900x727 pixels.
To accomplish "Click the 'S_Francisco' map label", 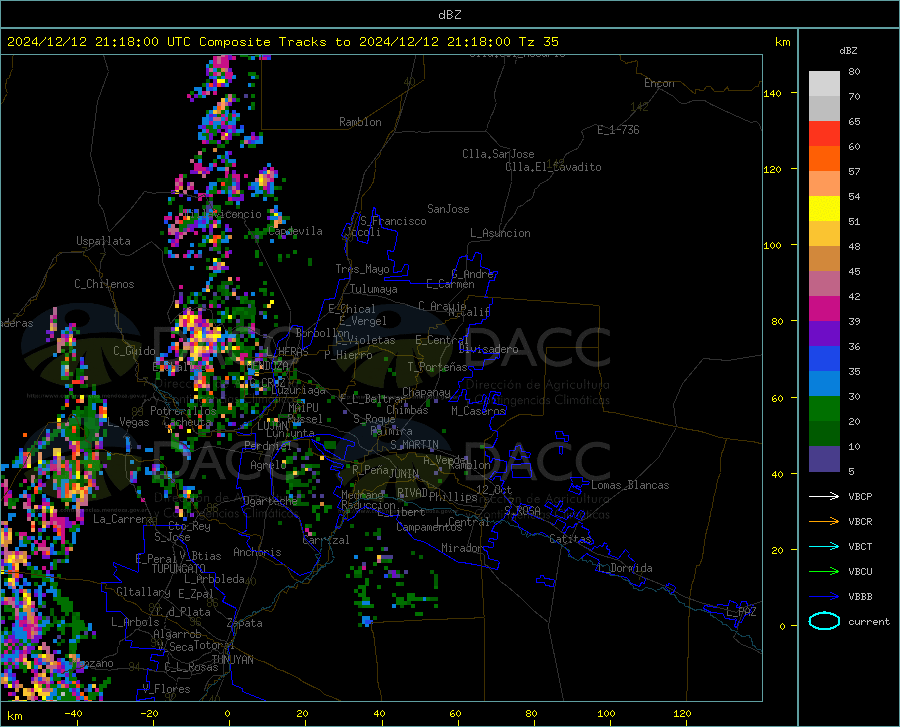I will pos(393,221).
